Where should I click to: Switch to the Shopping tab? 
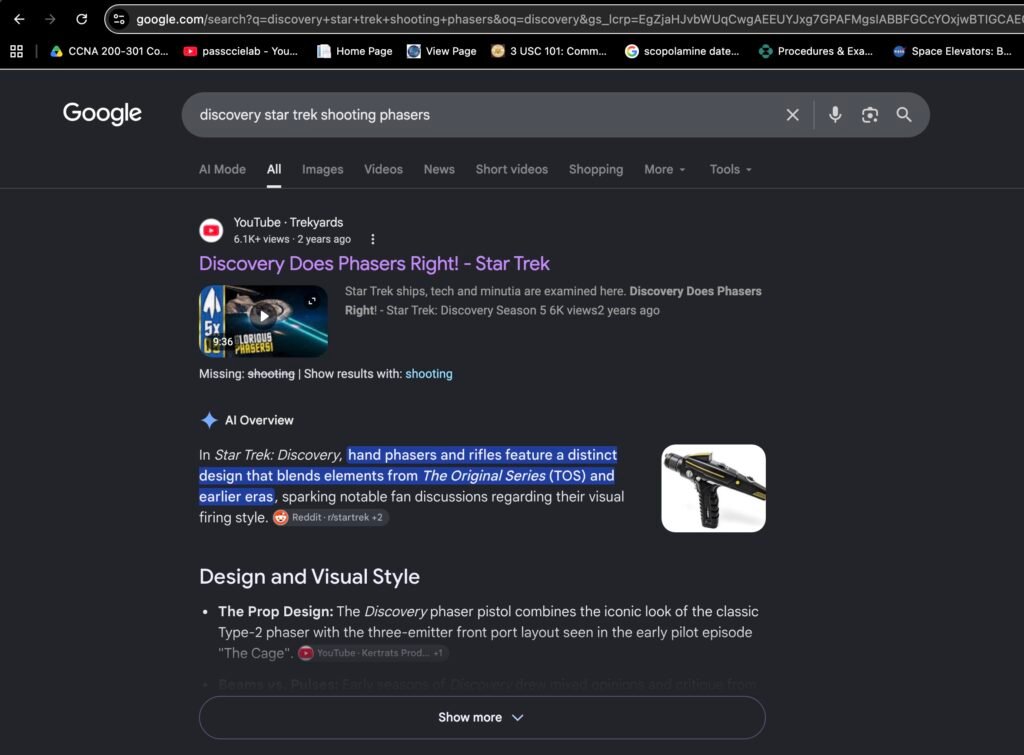point(596,169)
